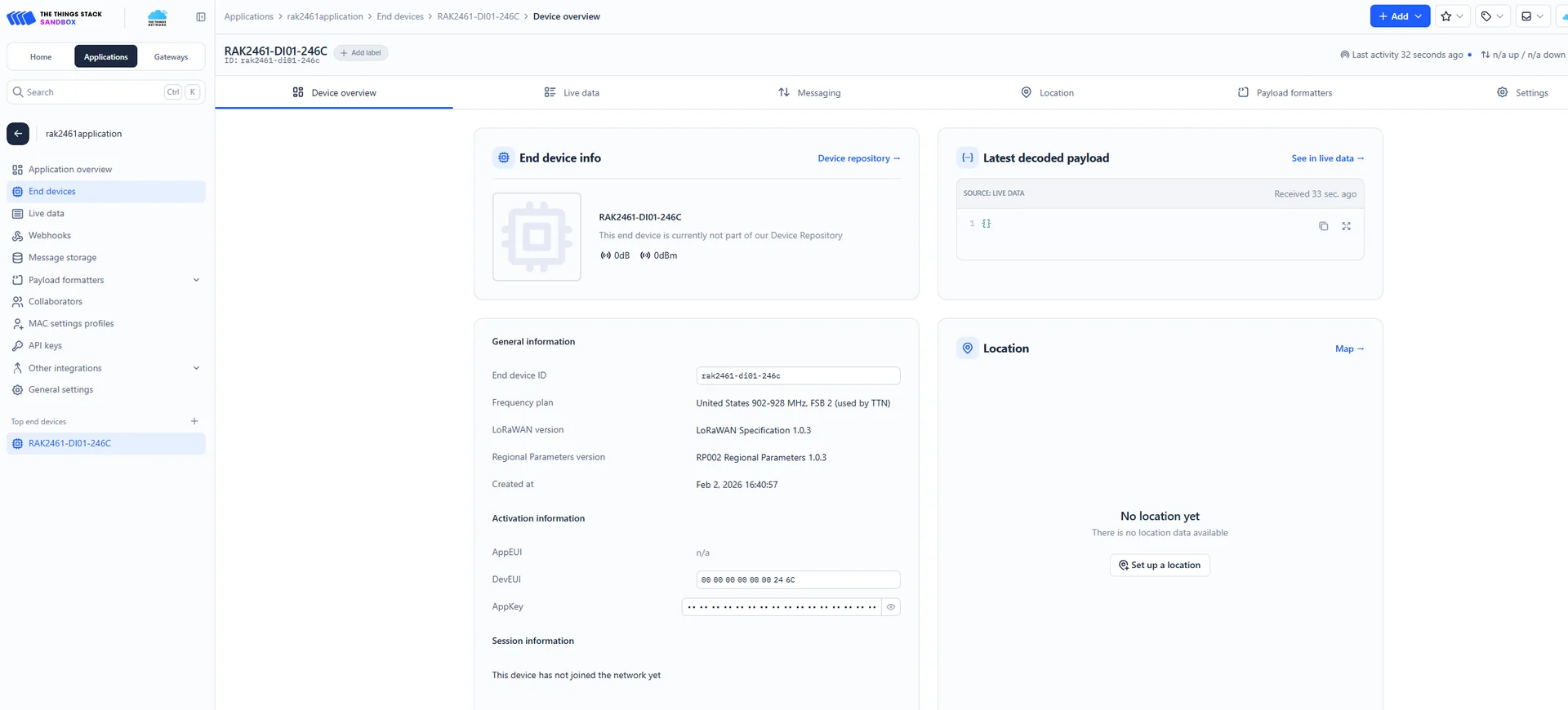Image resolution: width=1568 pixels, height=710 pixels.
Task: Open MAC settings profiles in sidebar
Action: 106,324
